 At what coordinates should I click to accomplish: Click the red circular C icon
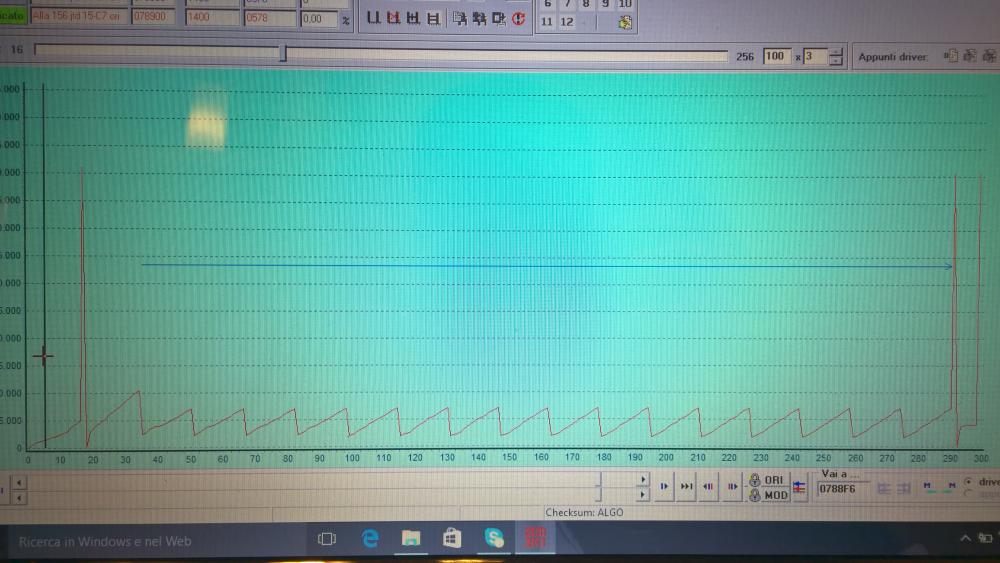coord(518,18)
